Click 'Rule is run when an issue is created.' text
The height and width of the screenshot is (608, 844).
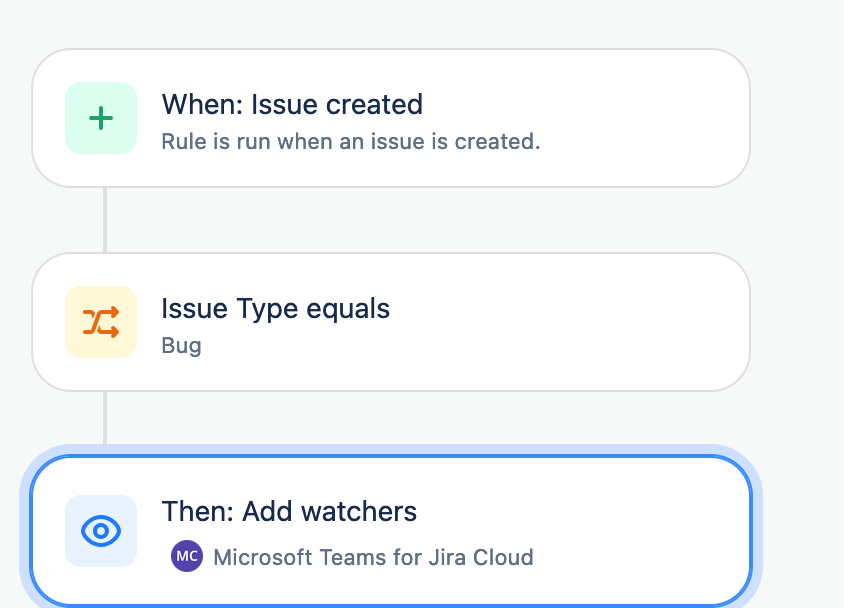(x=351, y=142)
